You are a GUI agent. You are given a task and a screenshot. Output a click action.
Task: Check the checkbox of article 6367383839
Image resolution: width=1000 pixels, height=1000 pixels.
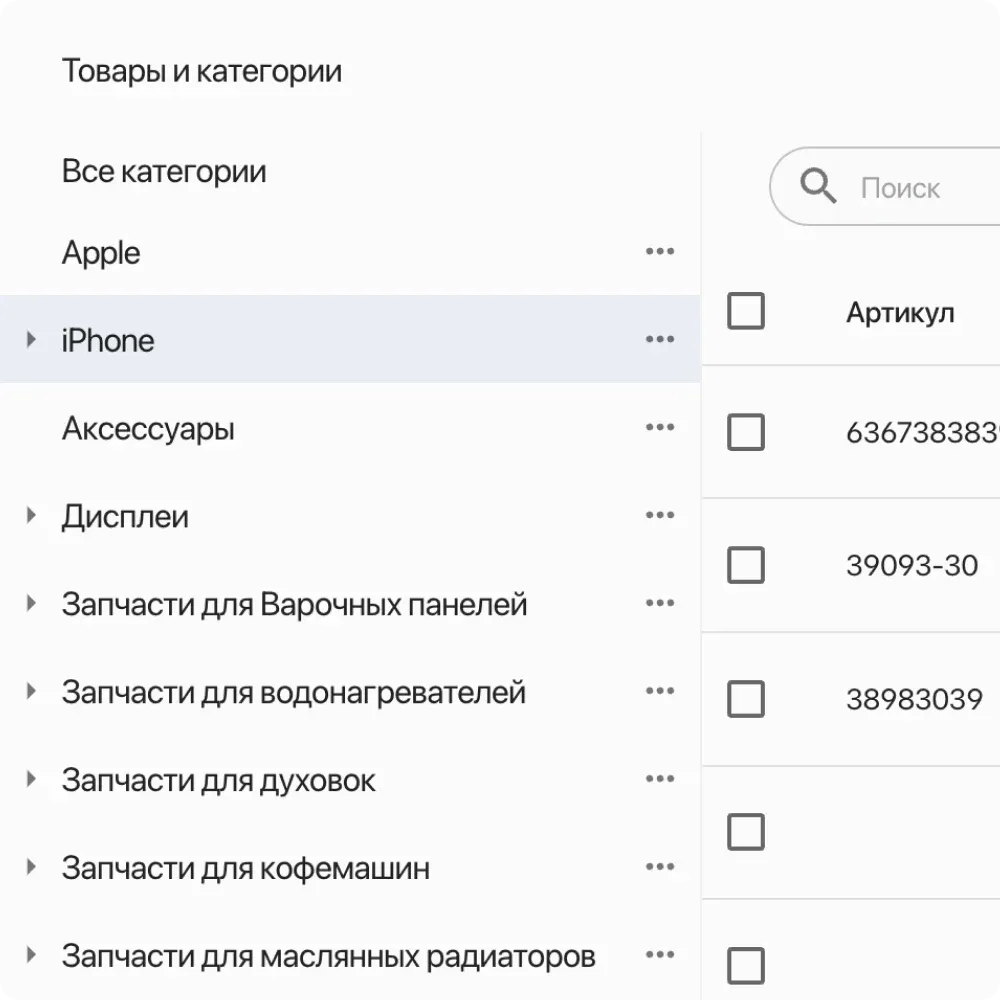tap(745, 432)
